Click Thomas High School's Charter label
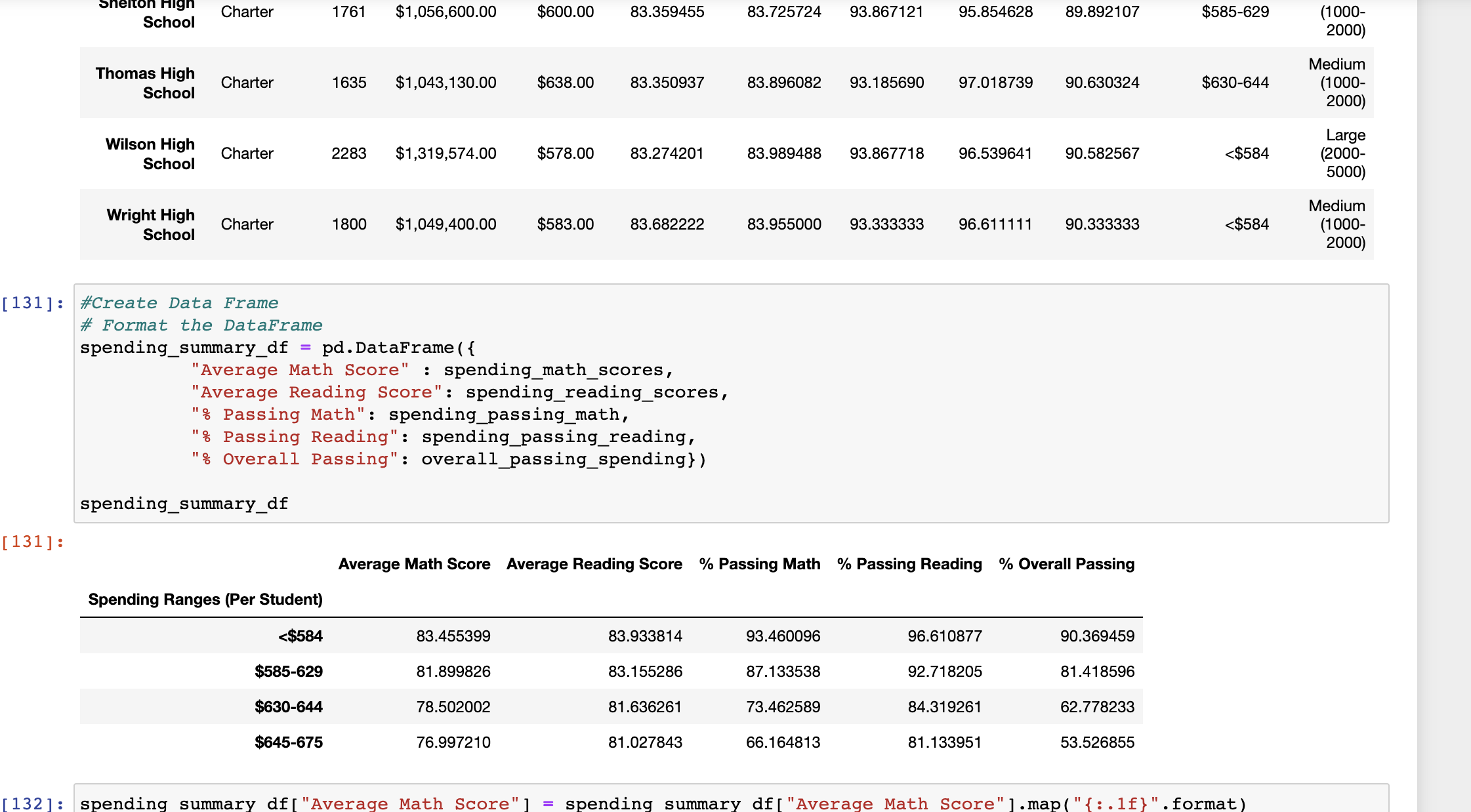Image resolution: width=1471 pixels, height=812 pixels. pyautogui.click(x=247, y=83)
